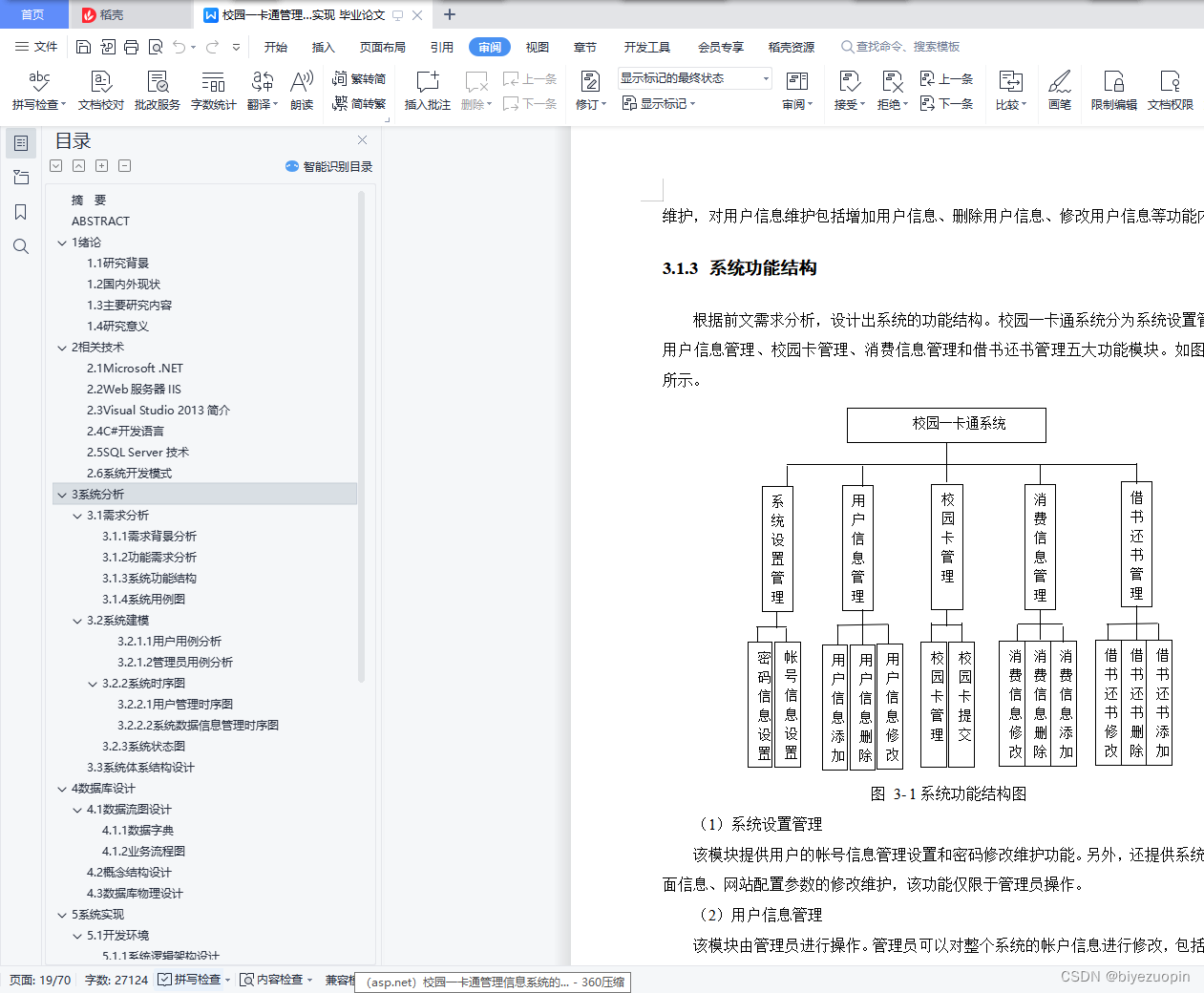
Task: Close the 目录 panel
Action: [362, 140]
